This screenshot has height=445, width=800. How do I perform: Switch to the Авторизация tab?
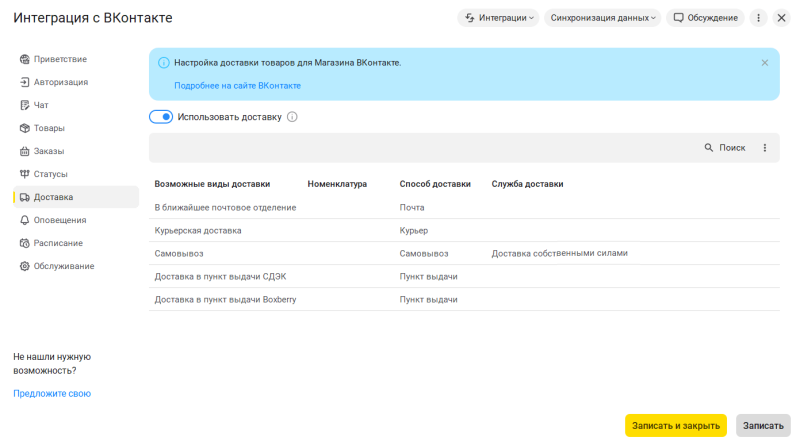click(60, 82)
